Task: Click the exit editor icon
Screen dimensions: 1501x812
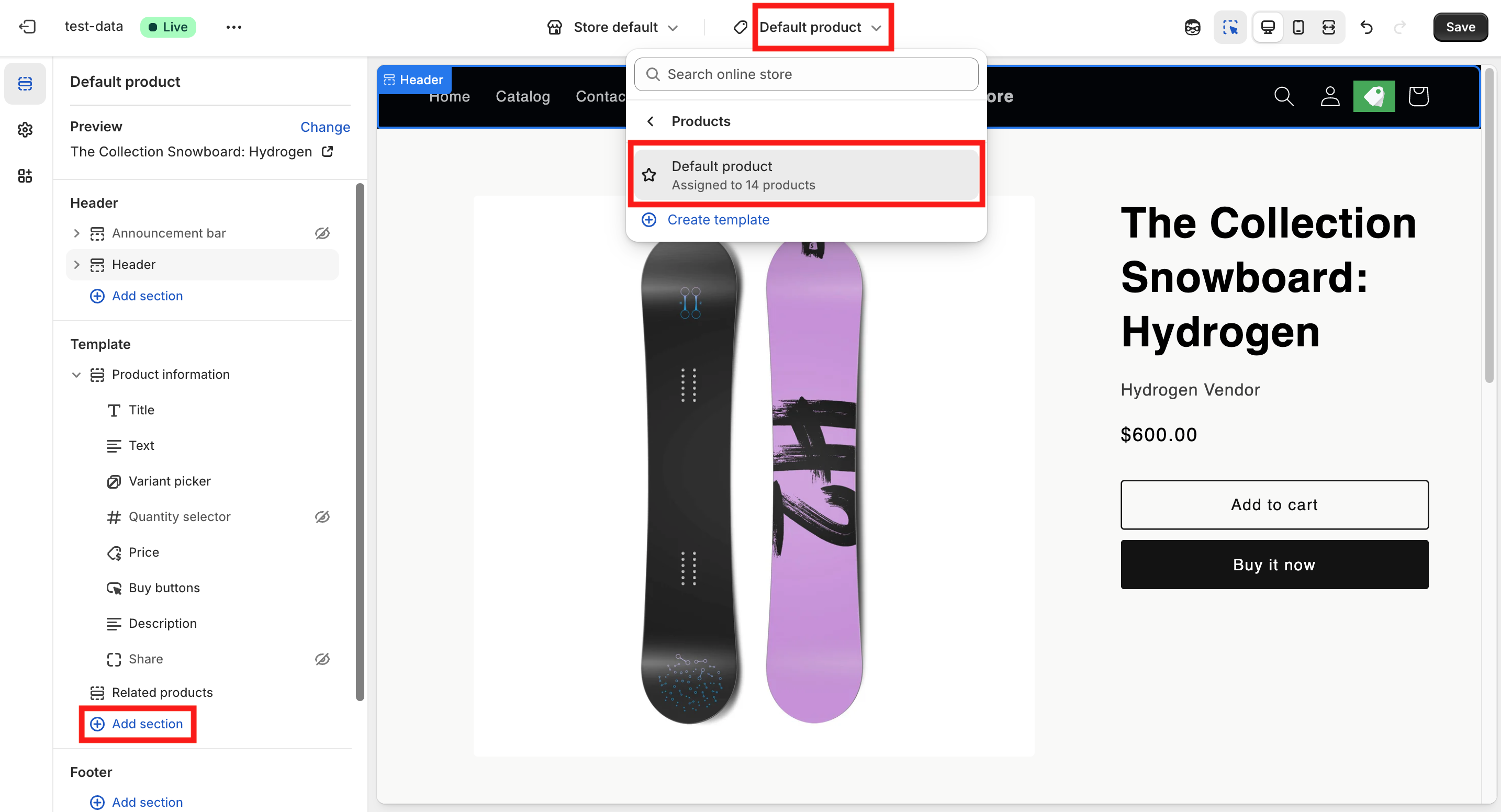Action: click(x=27, y=27)
